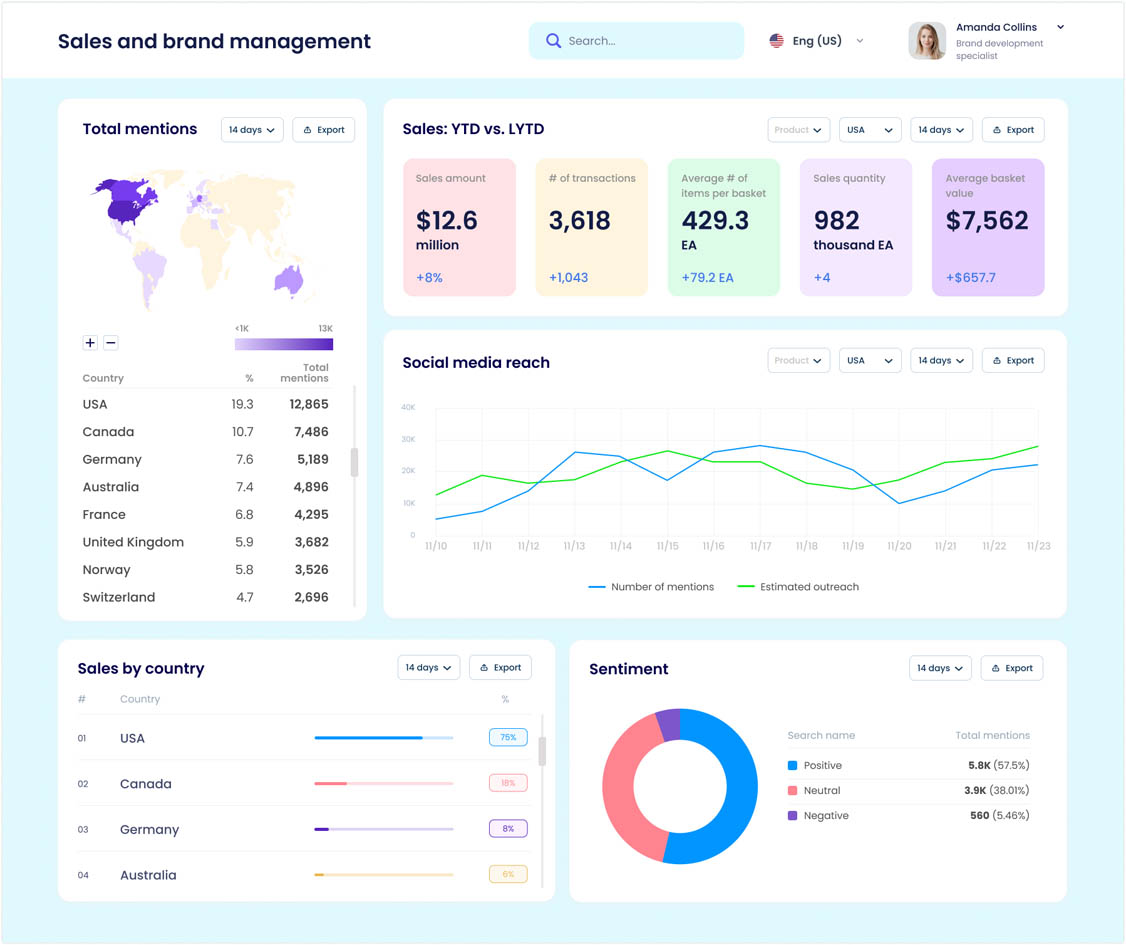Toggle Number of mentions line in legend
This screenshot has width=1126, height=945.
point(651,587)
